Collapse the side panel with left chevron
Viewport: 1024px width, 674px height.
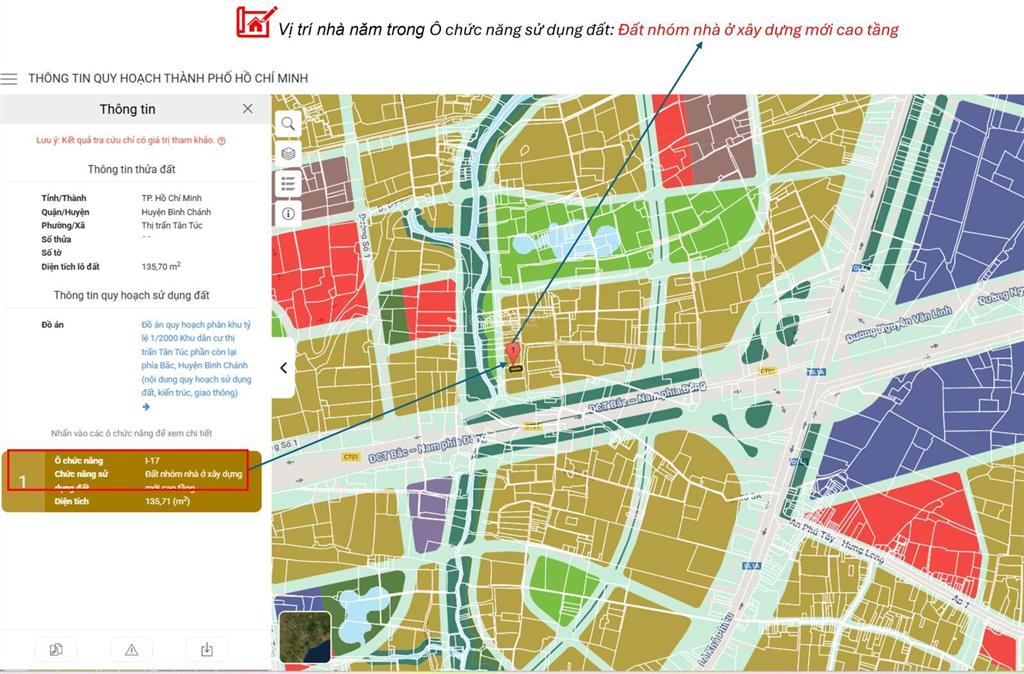(283, 368)
